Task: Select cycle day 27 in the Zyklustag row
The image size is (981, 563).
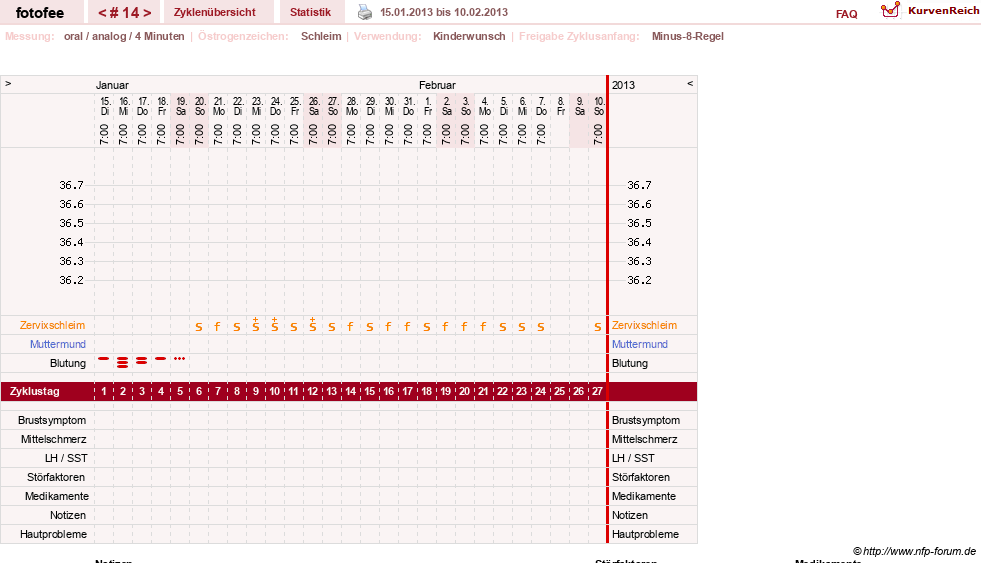Action: pyautogui.click(x=597, y=392)
